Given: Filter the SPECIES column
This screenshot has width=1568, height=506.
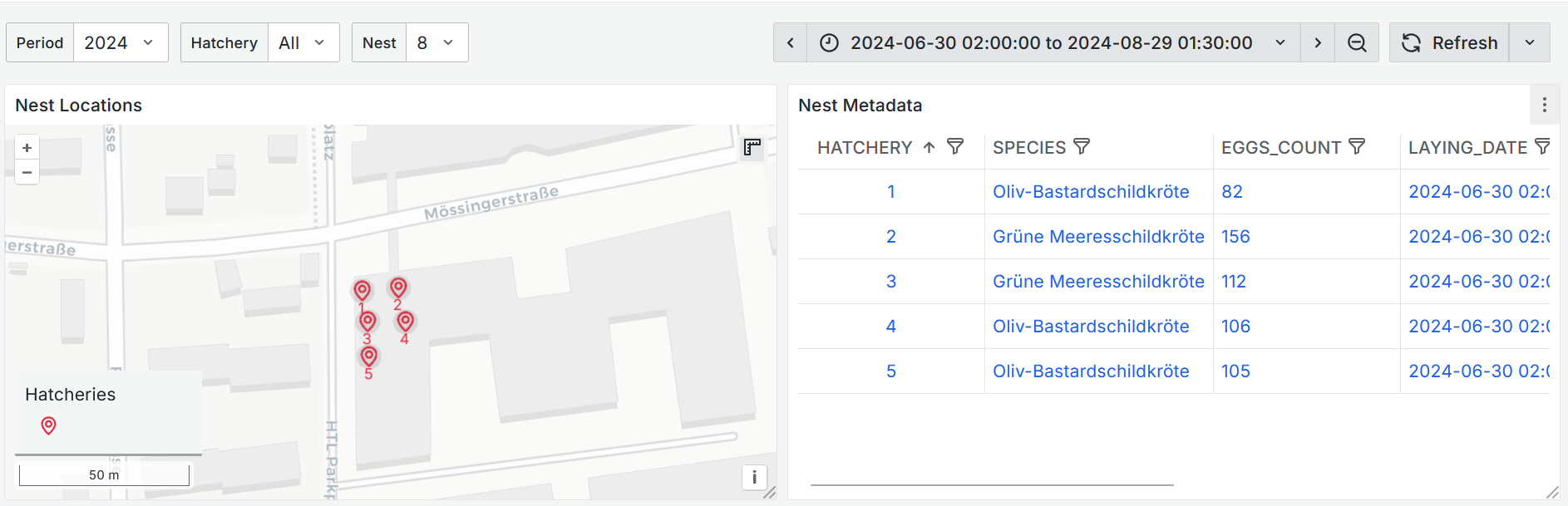Looking at the screenshot, I should click(1082, 147).
